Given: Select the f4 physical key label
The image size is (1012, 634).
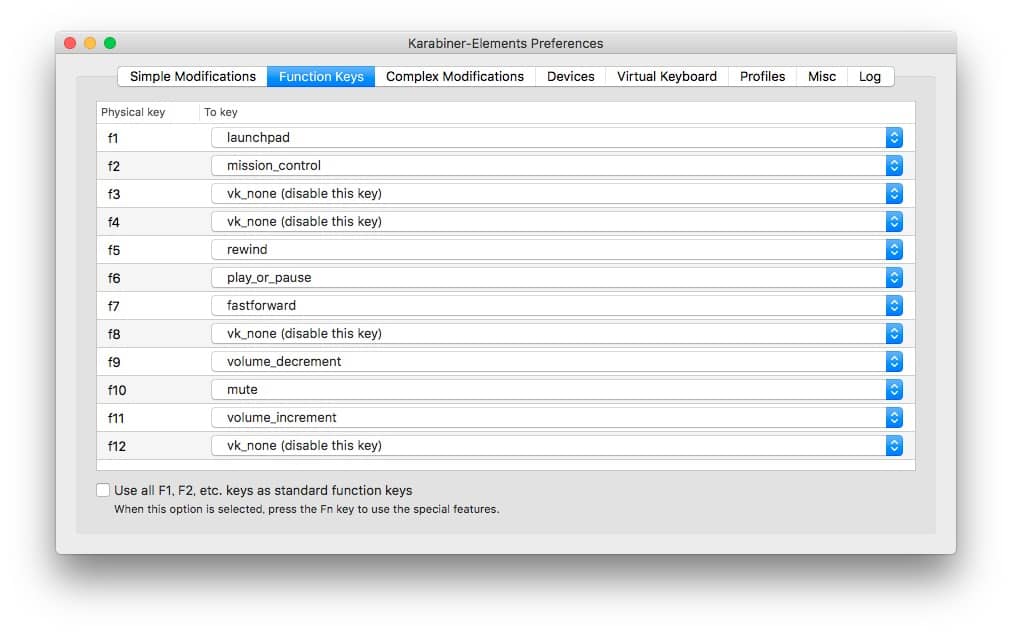Looking at the screenshot, I should click(114, 222).
